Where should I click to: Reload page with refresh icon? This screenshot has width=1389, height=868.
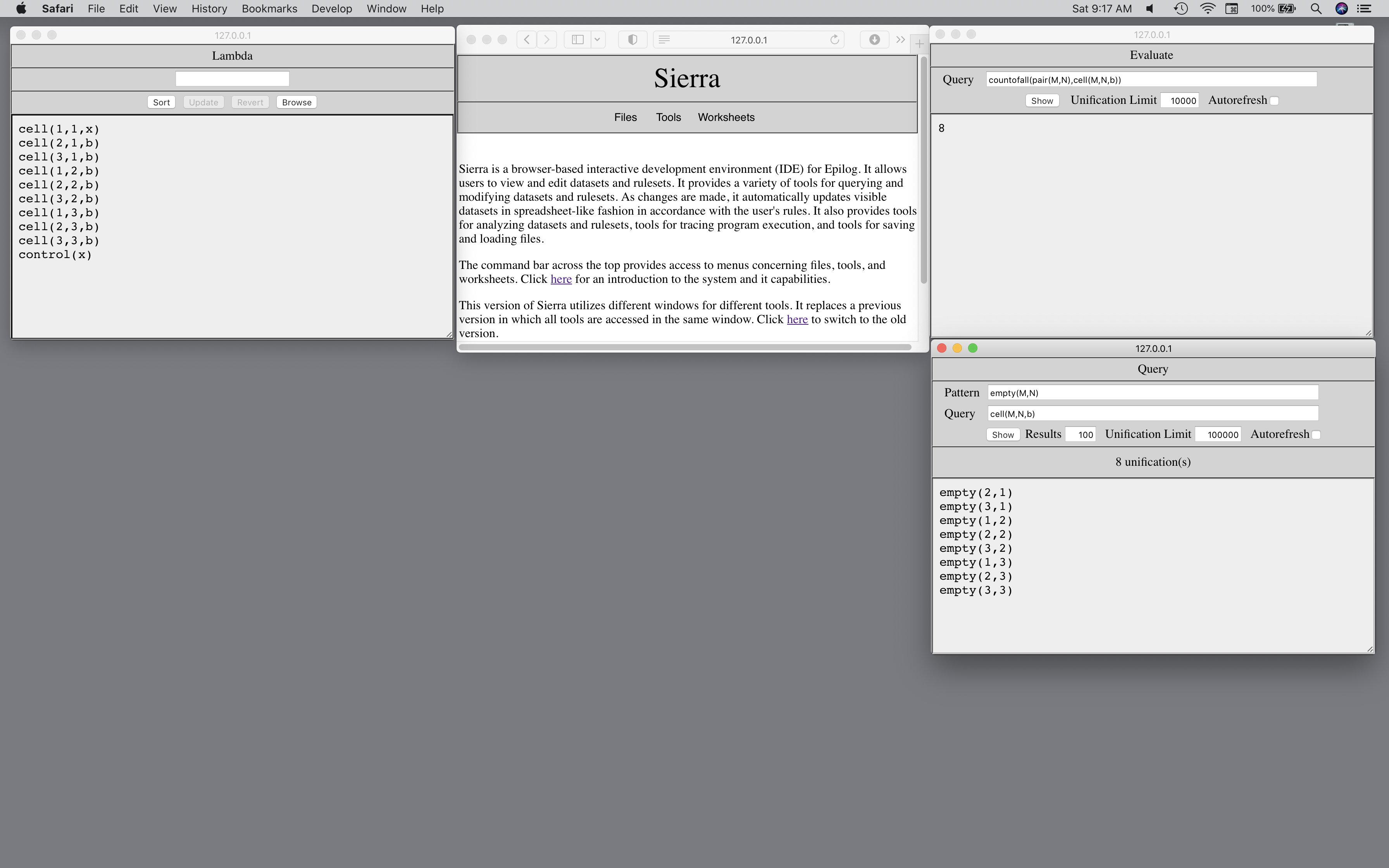click(x=834, y=40)
